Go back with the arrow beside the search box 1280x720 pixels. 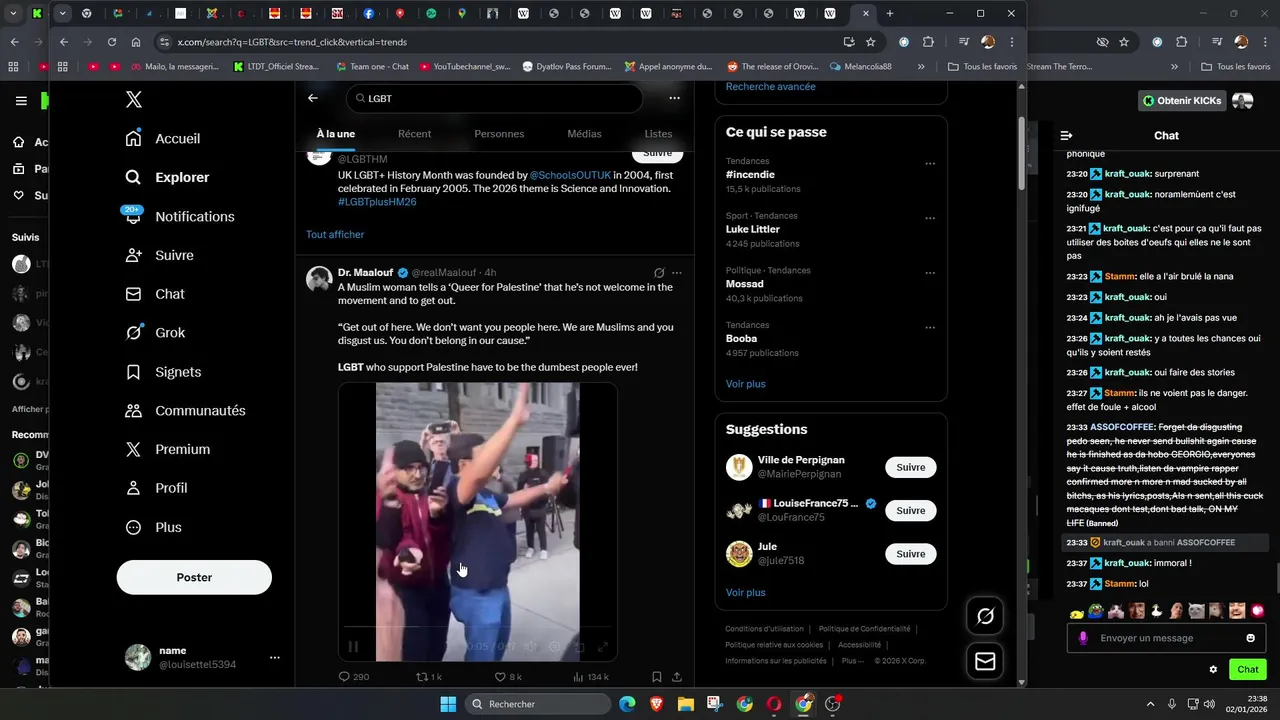313,98
